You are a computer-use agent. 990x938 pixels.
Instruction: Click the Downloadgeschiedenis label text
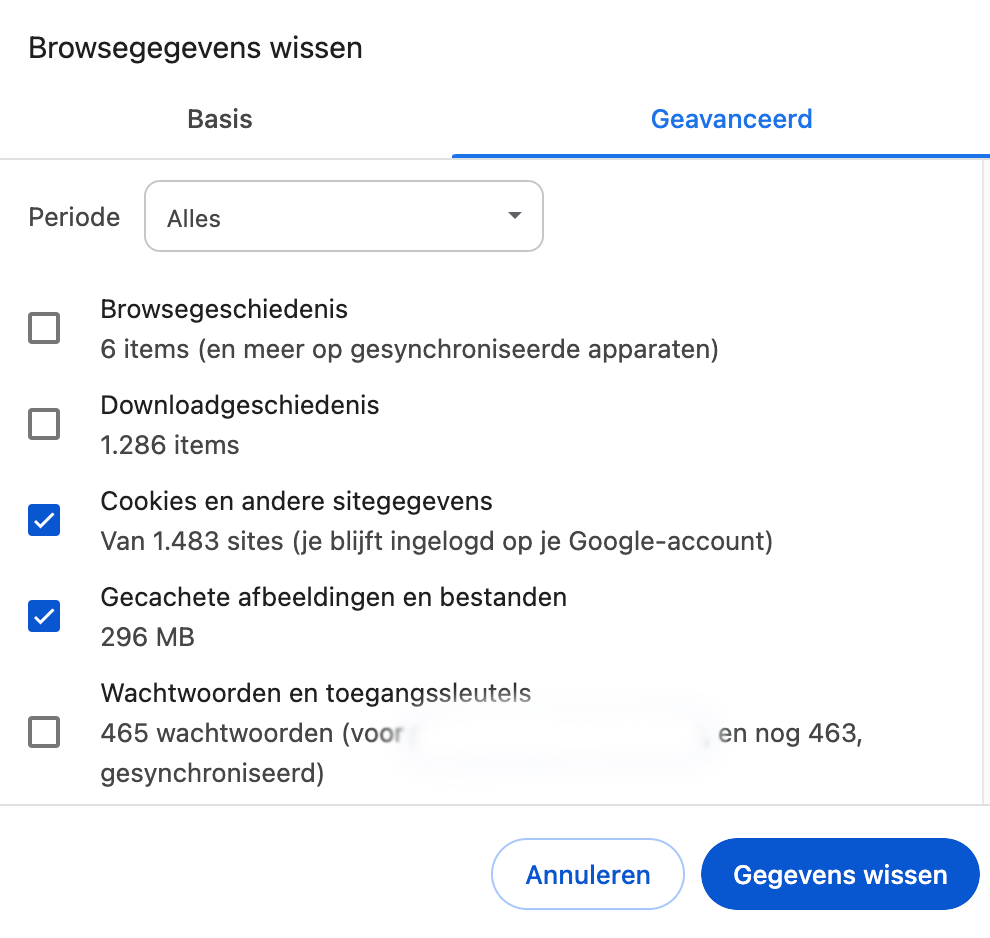tap(240, 405)
